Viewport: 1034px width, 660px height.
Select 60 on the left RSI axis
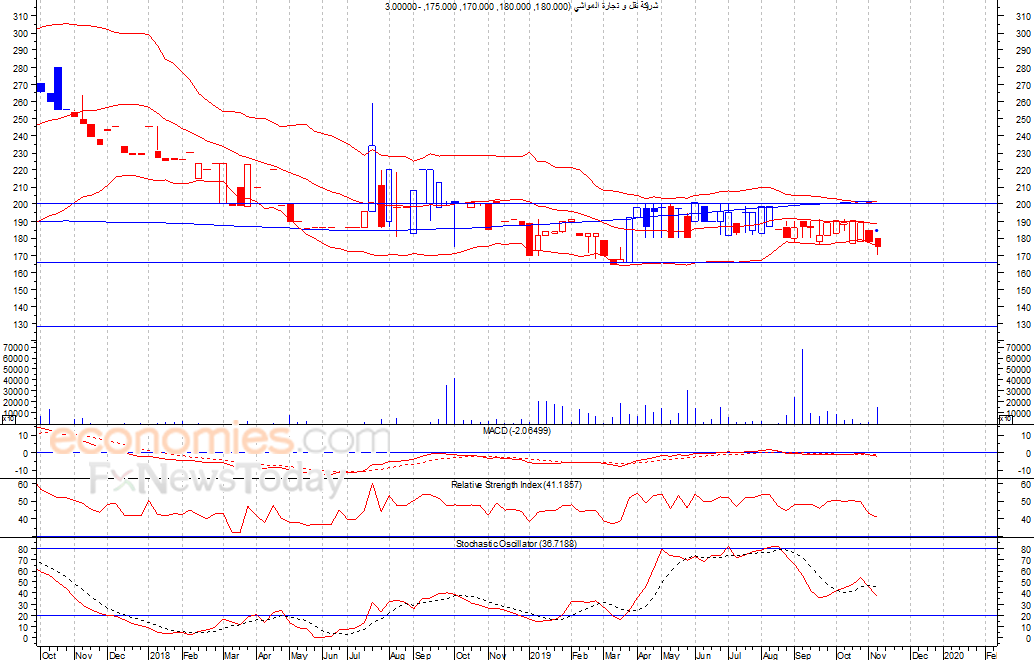pos(22,485)
